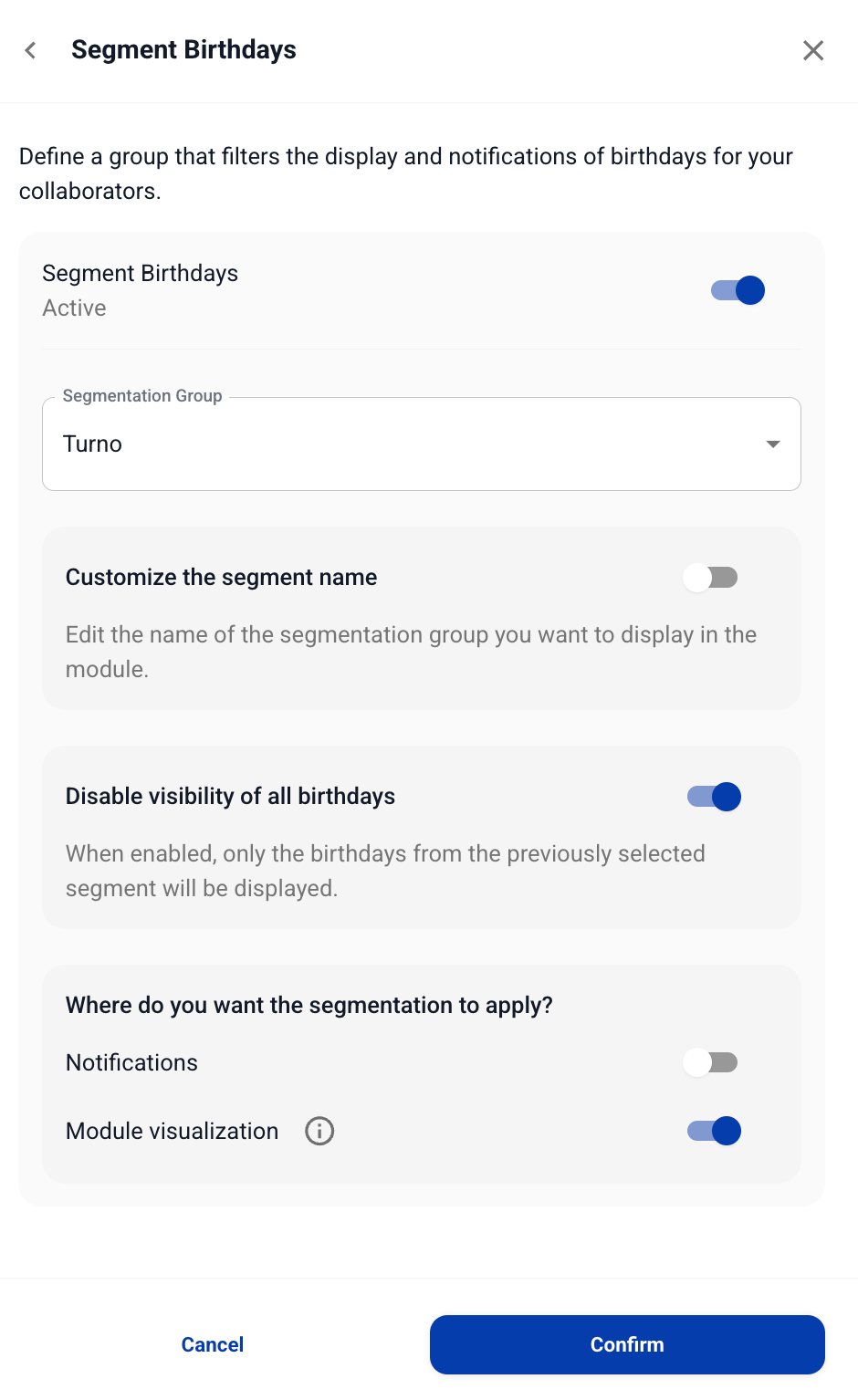Viewport: 858px width, 1400px height.
Task: Click the Module visualization label text
Action: click(x=172, y=1131)
